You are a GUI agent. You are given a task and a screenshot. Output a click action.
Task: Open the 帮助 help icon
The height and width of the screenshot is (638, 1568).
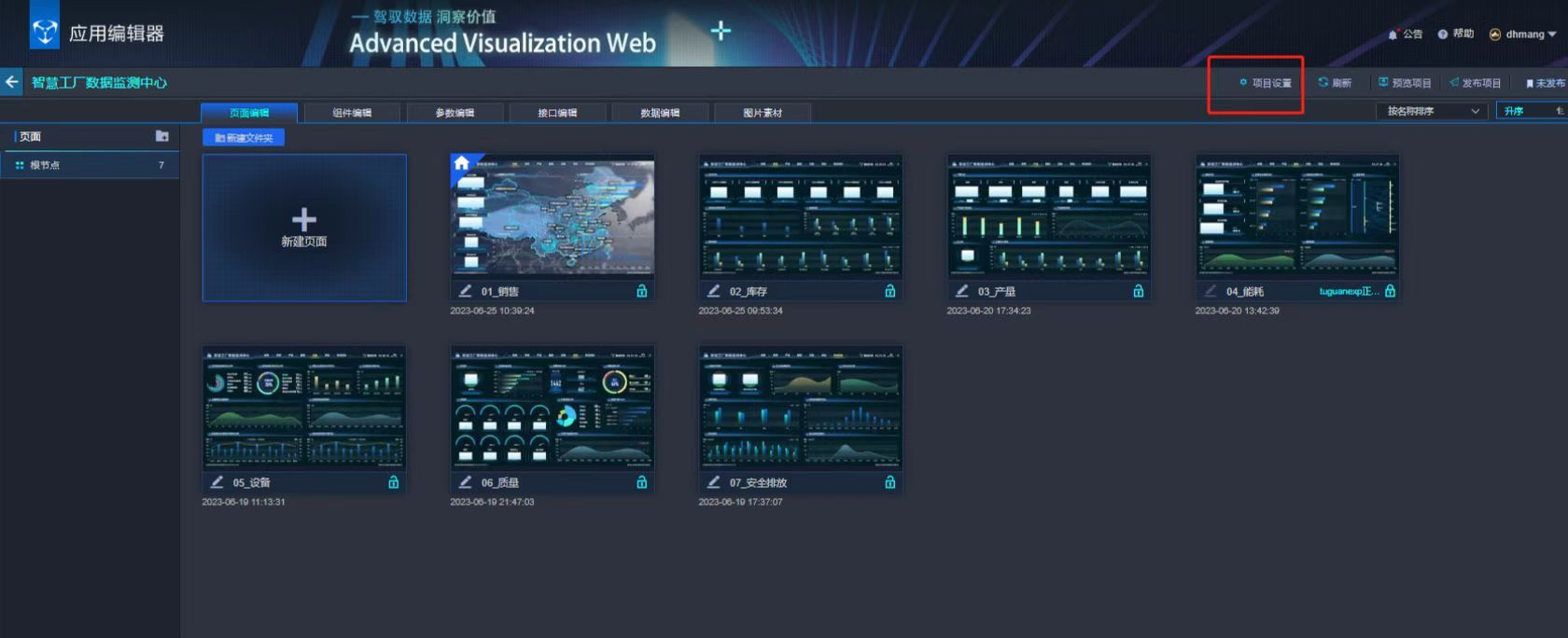point(1443,35)
